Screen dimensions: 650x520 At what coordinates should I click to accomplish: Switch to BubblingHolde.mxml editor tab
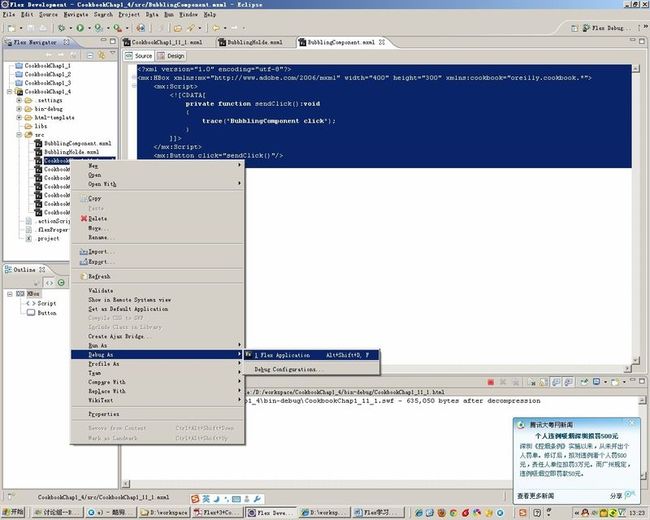[x=250, y=42]
